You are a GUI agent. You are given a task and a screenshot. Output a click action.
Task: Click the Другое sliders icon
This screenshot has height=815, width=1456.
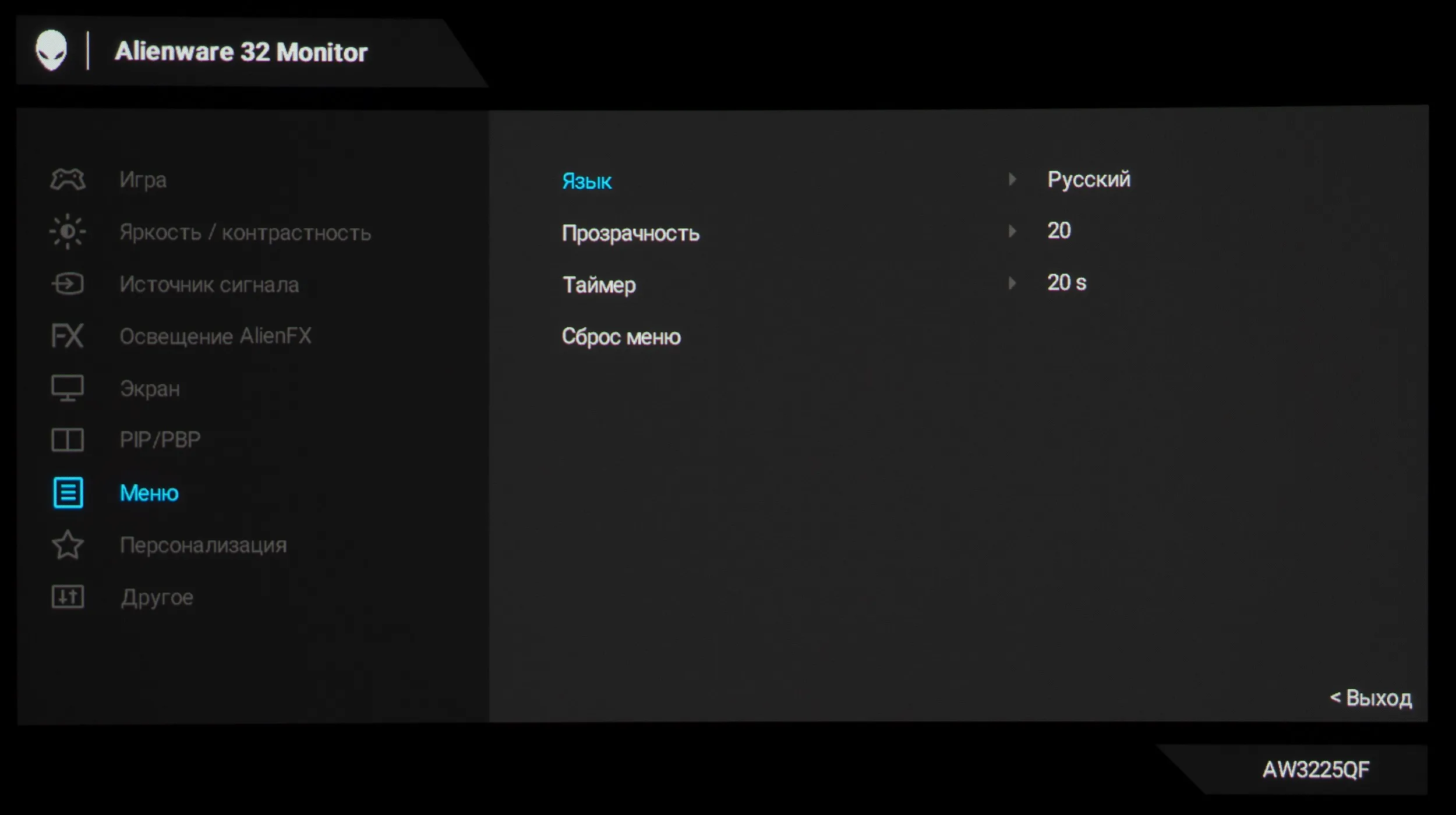[68, 597]
